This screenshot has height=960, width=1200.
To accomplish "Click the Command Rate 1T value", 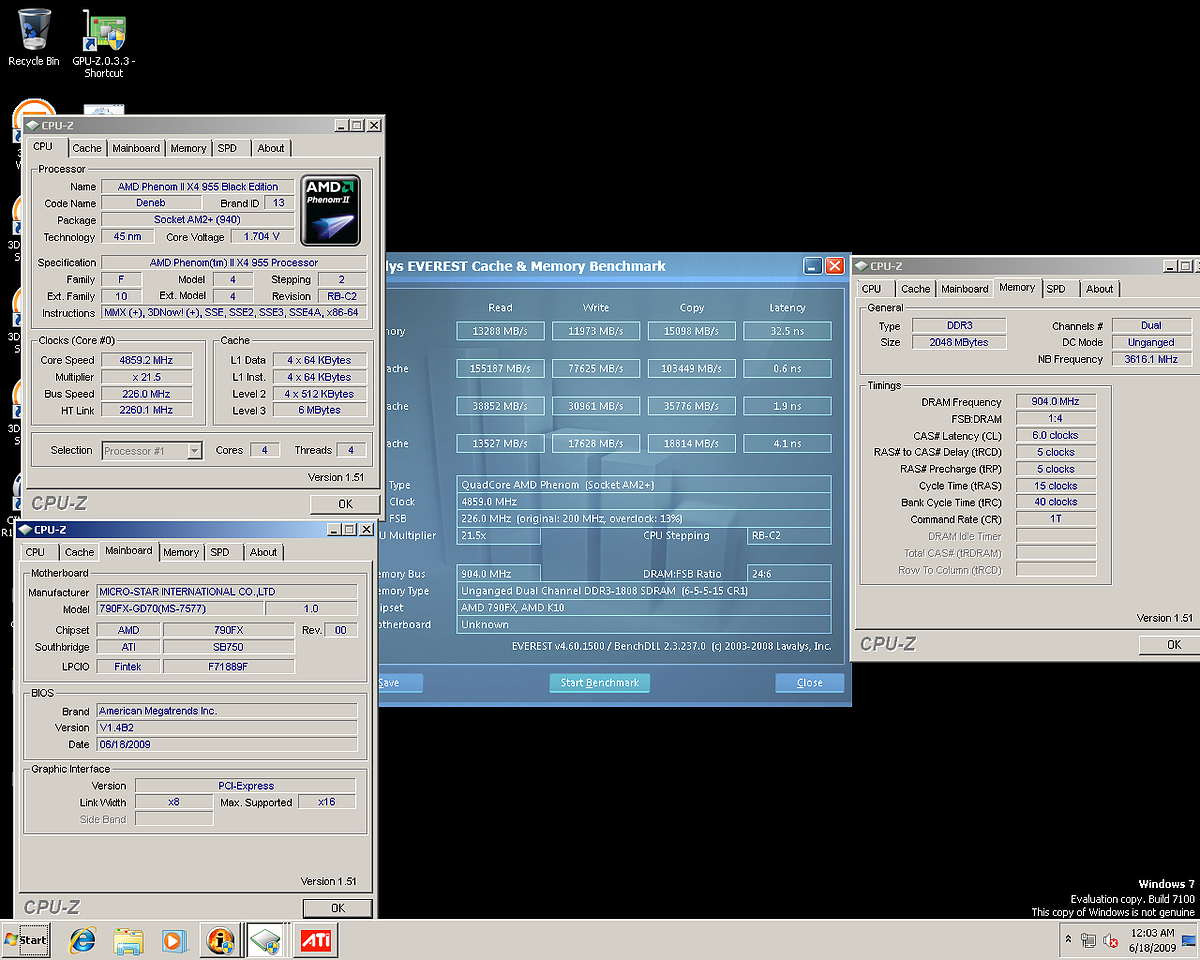I will [x=1056, y=520].
